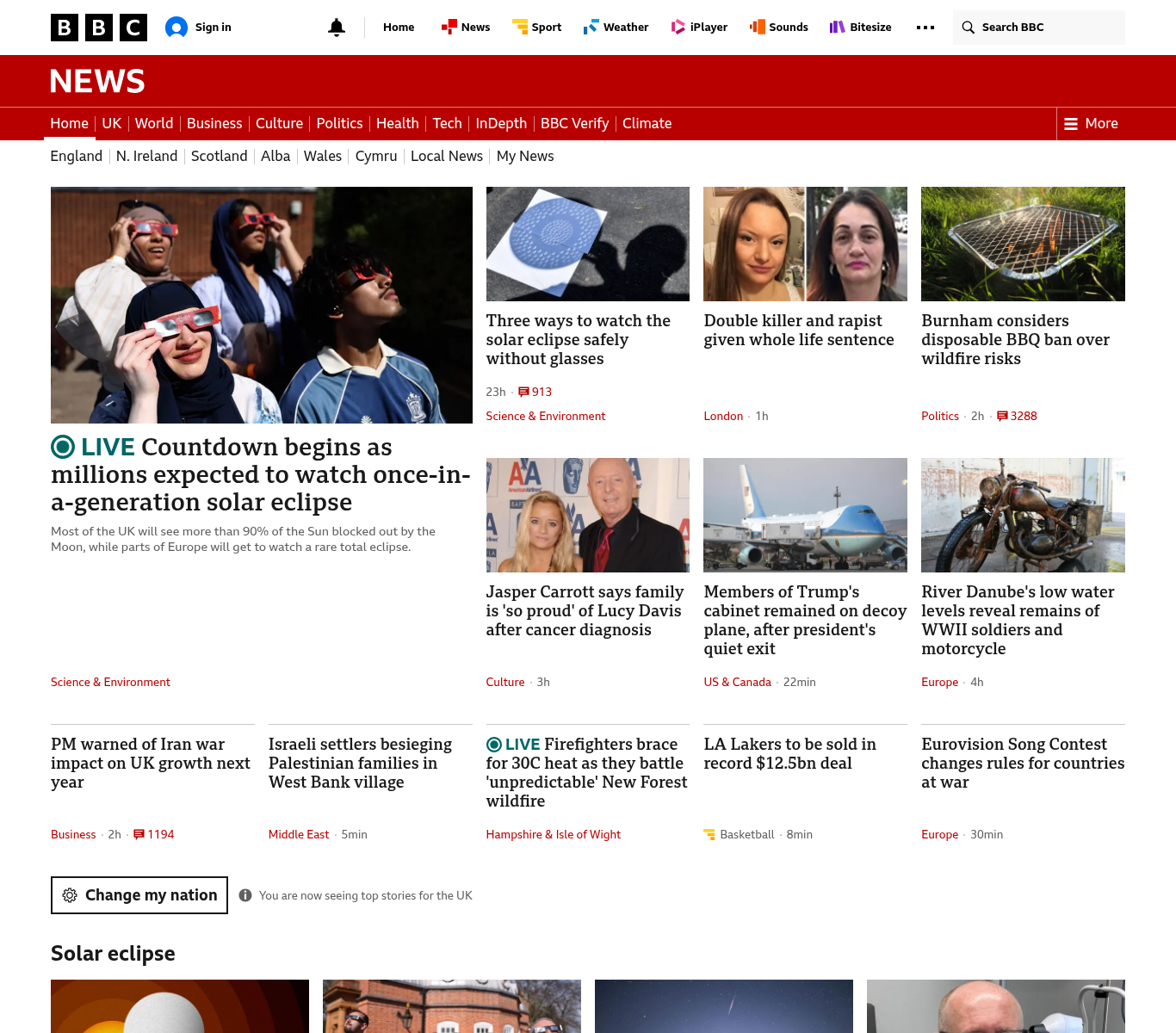Select England in the regional nav
Image resolution: width=1176 pixels, height=1033 pixels.
(77, 156)
